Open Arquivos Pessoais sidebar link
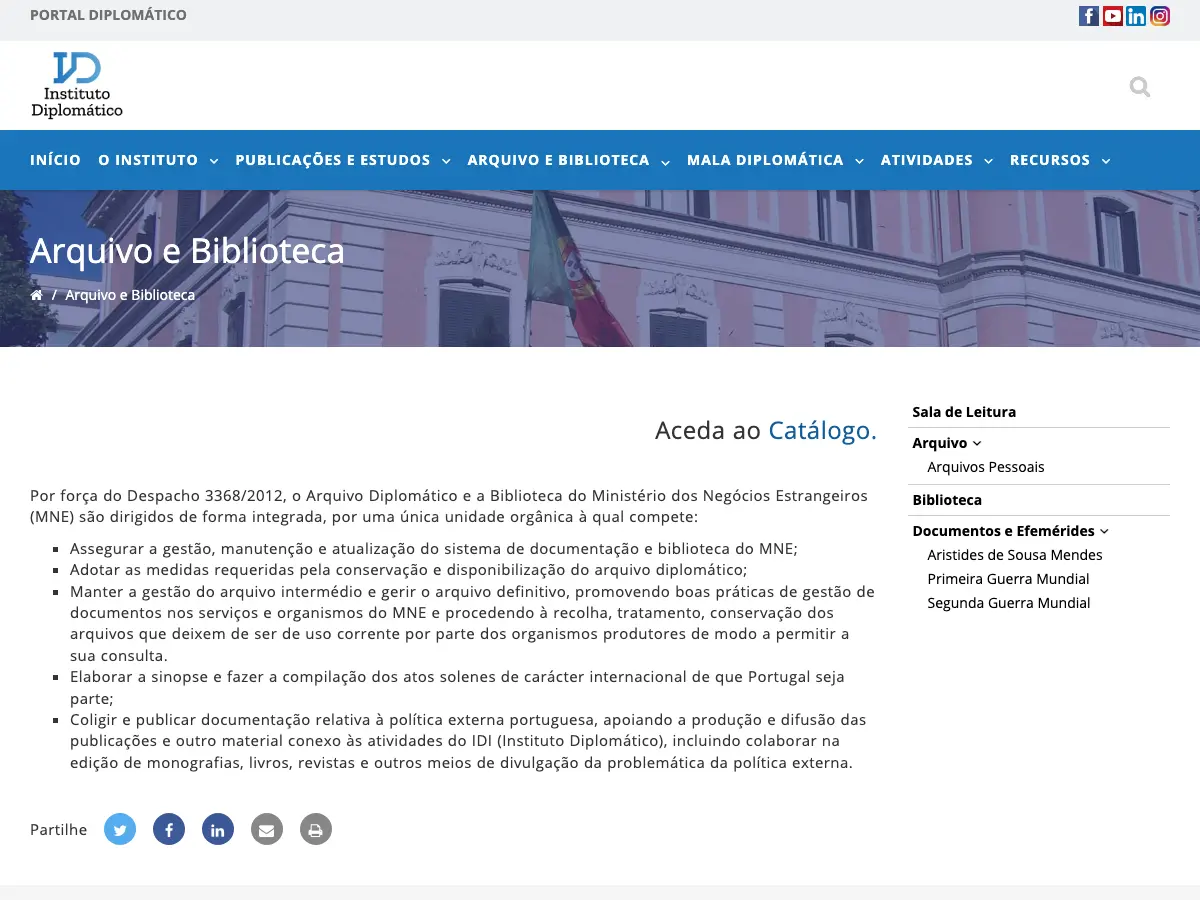 [986, 467]
